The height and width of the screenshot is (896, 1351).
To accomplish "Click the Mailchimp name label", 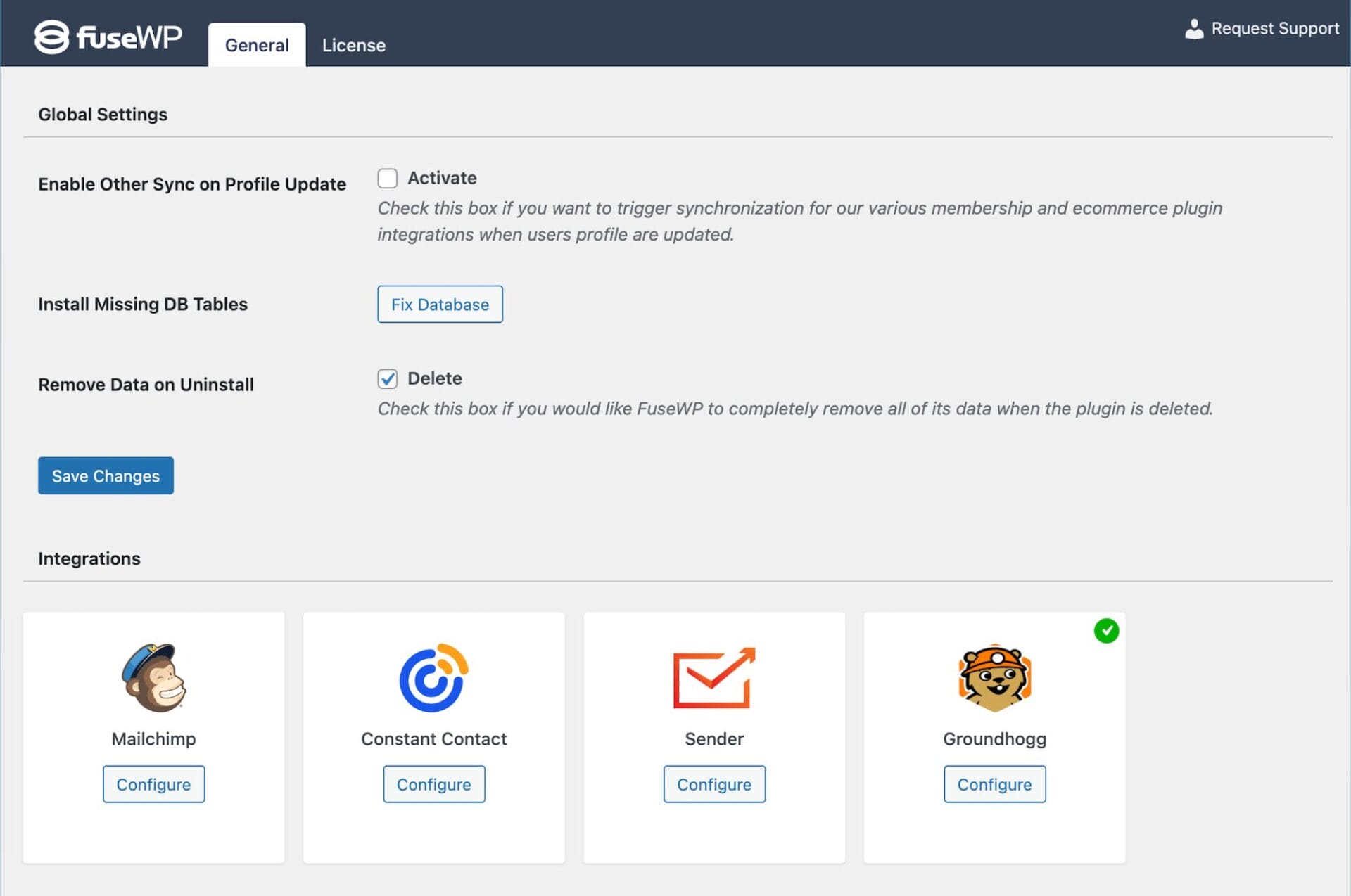I will pos(153,738).
